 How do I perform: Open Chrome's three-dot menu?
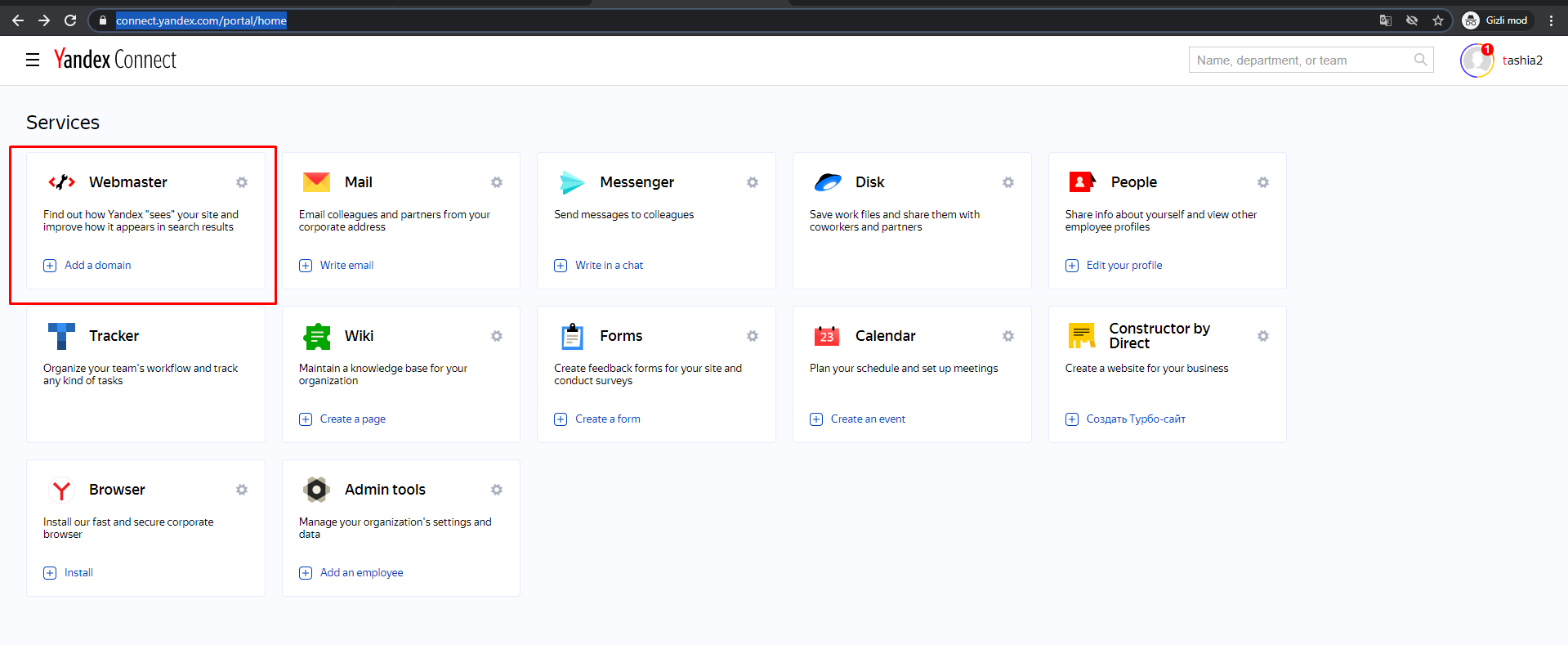pyautogui.click(x=1551, y=20)
